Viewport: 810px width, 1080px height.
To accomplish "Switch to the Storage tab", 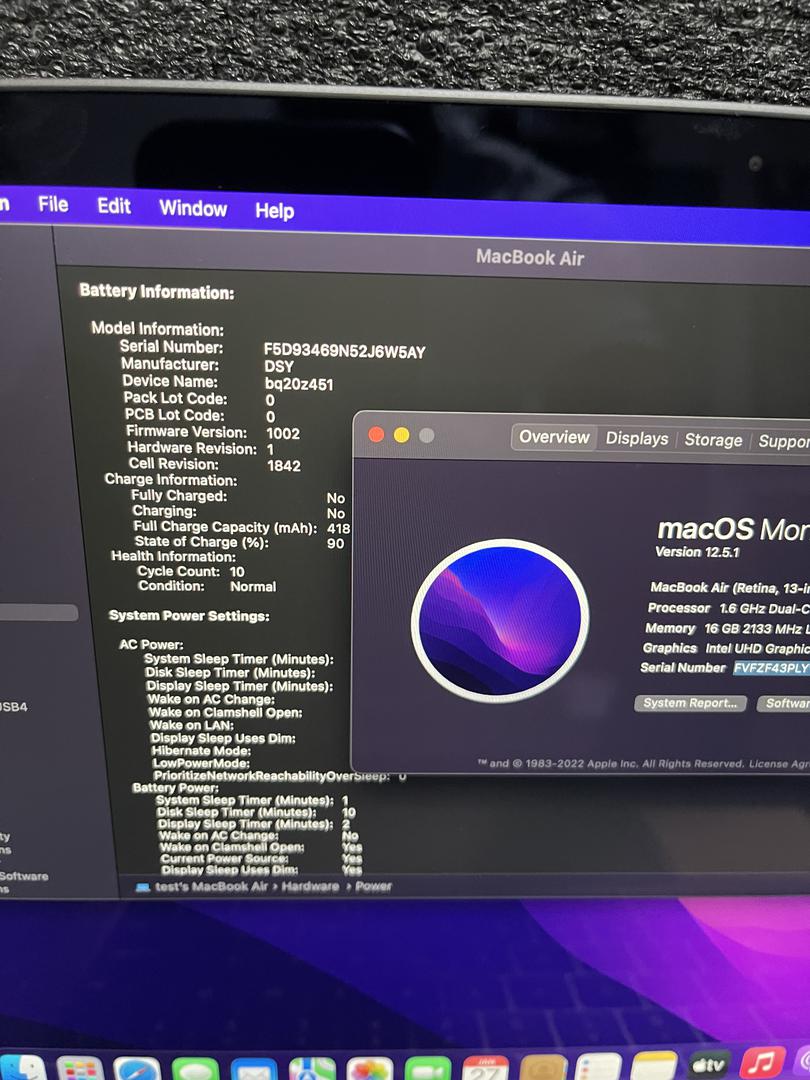I will pyautogui.click(x=713, y=440).
